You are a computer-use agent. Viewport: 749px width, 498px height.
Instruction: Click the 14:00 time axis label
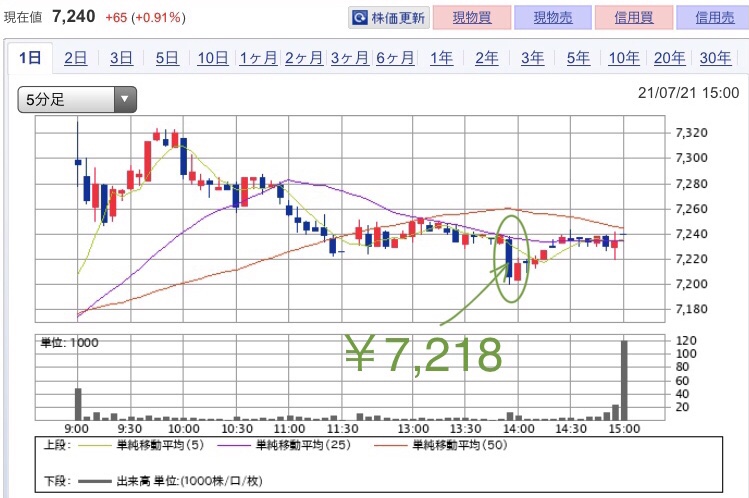519,429
